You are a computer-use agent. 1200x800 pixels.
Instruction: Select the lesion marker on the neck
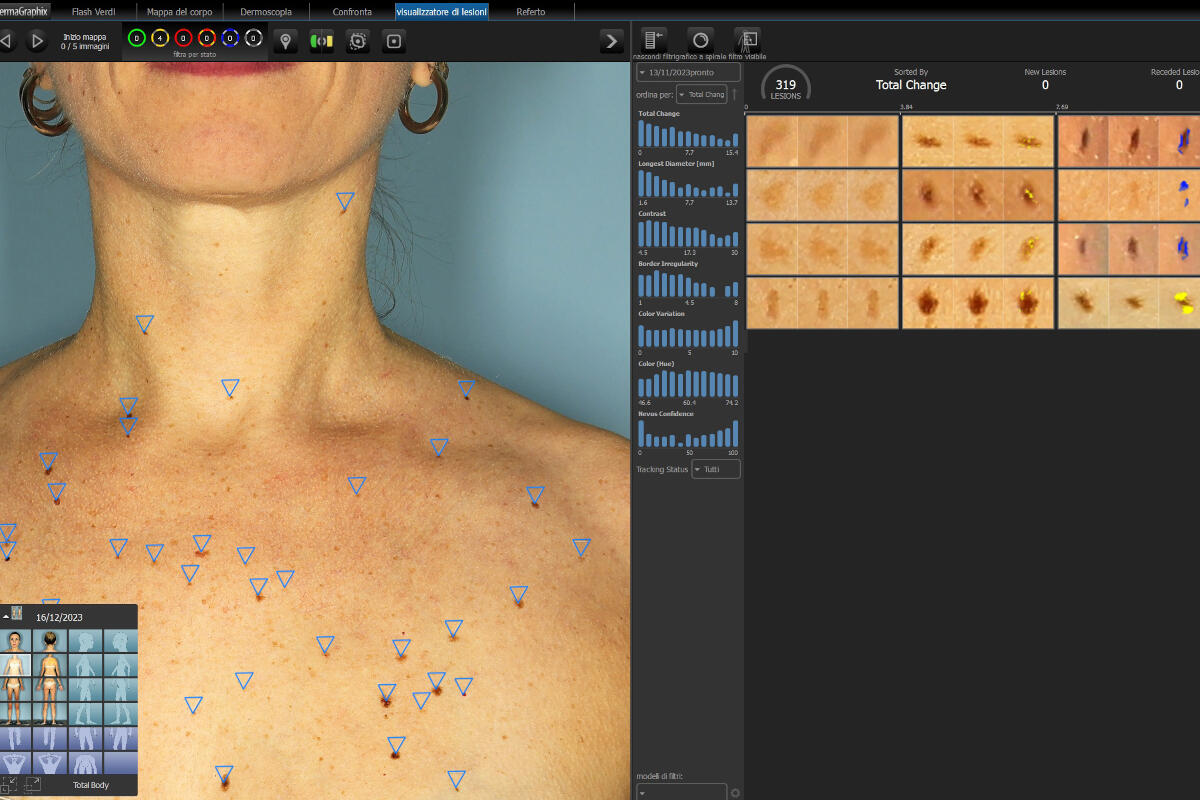point(344,201)
